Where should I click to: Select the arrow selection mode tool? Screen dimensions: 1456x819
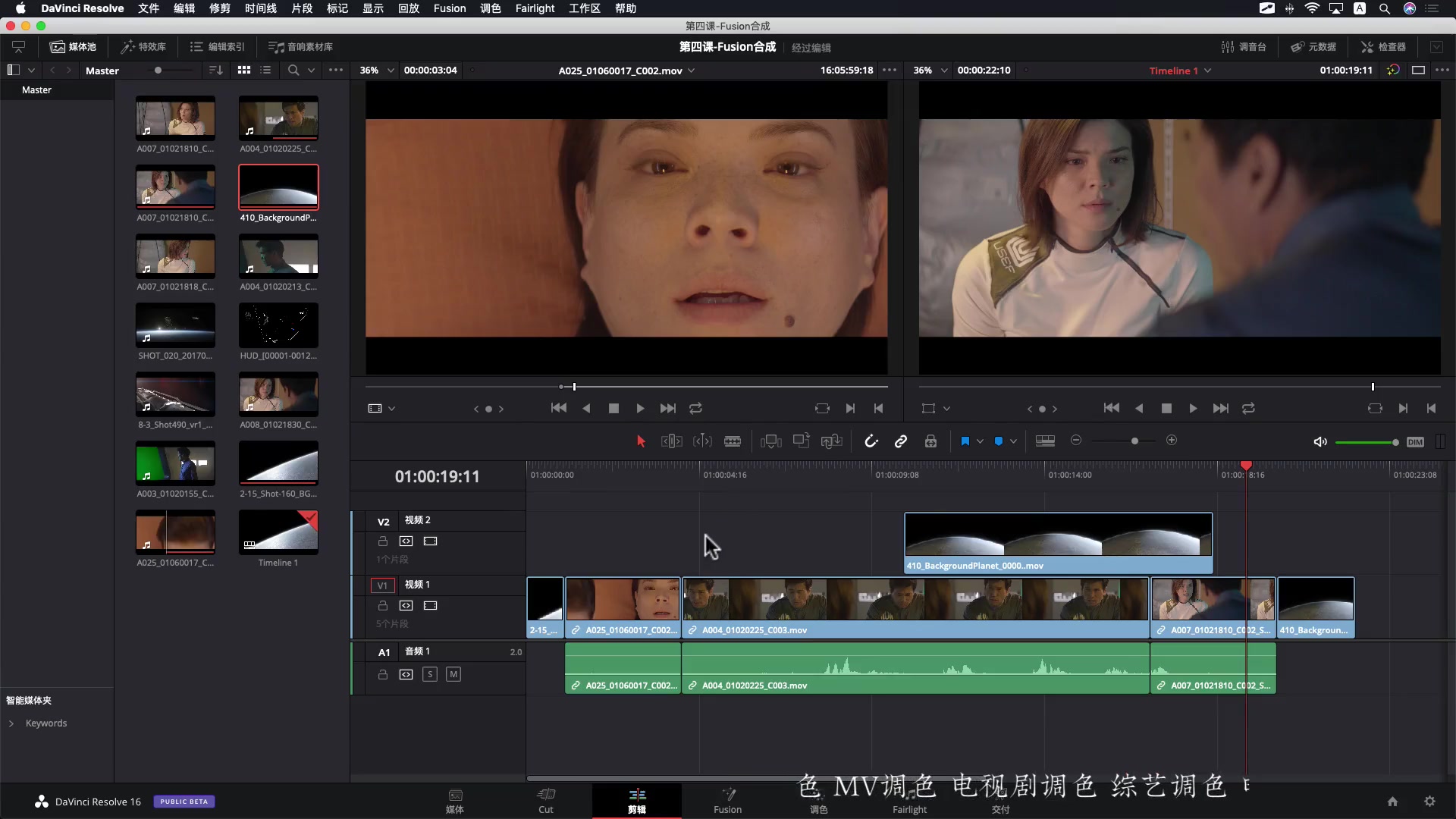(641, 441)
